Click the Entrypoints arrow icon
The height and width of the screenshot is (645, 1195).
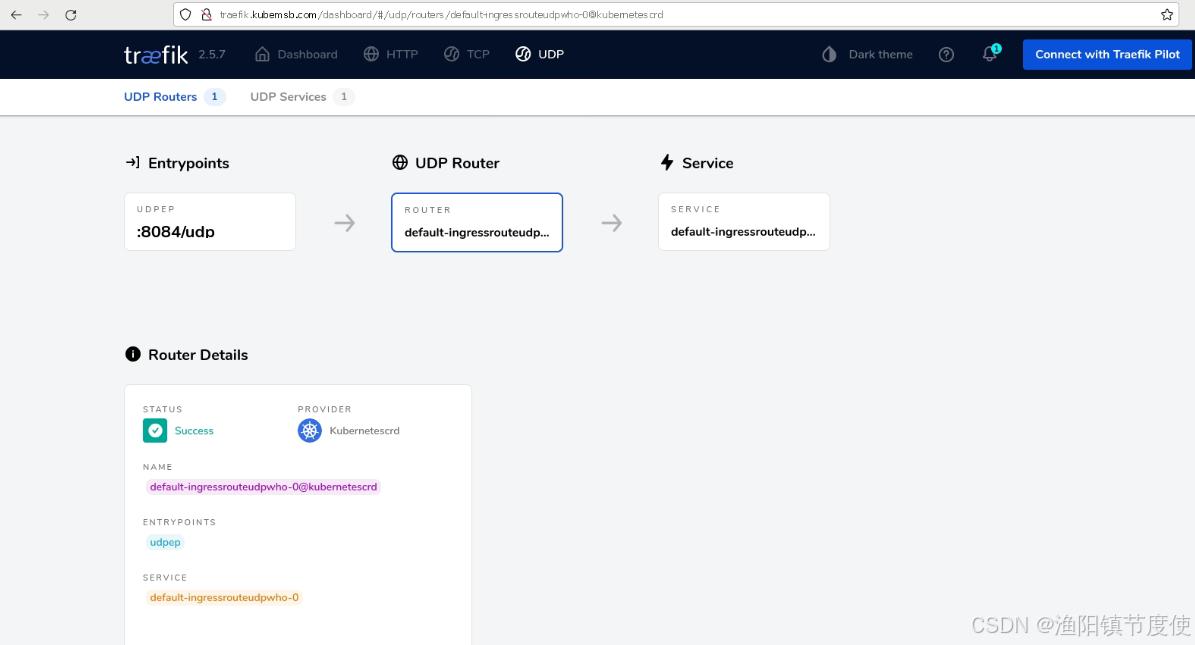pyautogui.click(x=133, y=162)
